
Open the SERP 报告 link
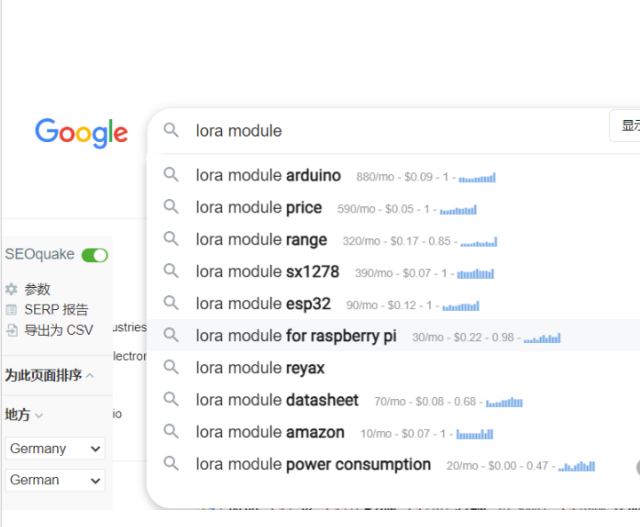pyautogui.click(x=56, y=310)
